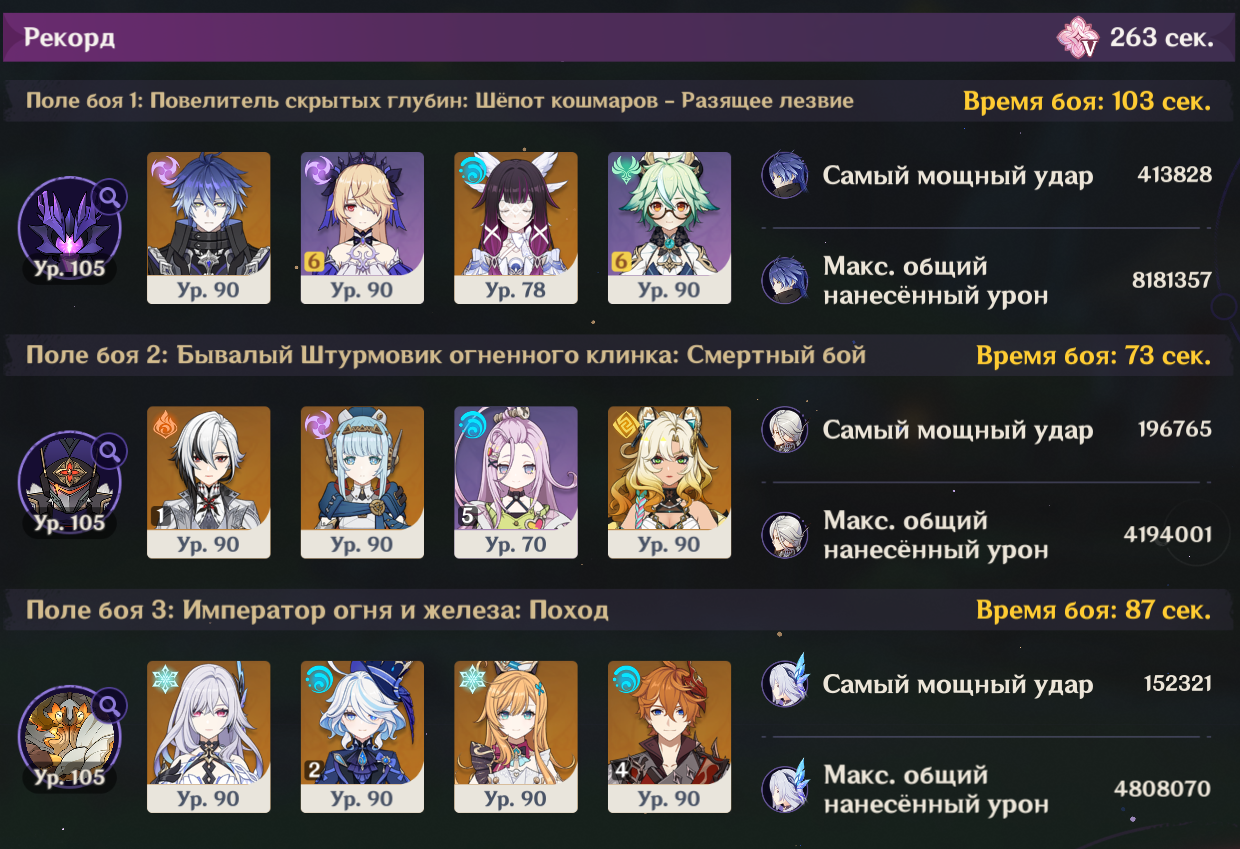Click the difficulty V badge near 263 сек.
This screenshot has height=849, width=1240.
[1078, 38]
